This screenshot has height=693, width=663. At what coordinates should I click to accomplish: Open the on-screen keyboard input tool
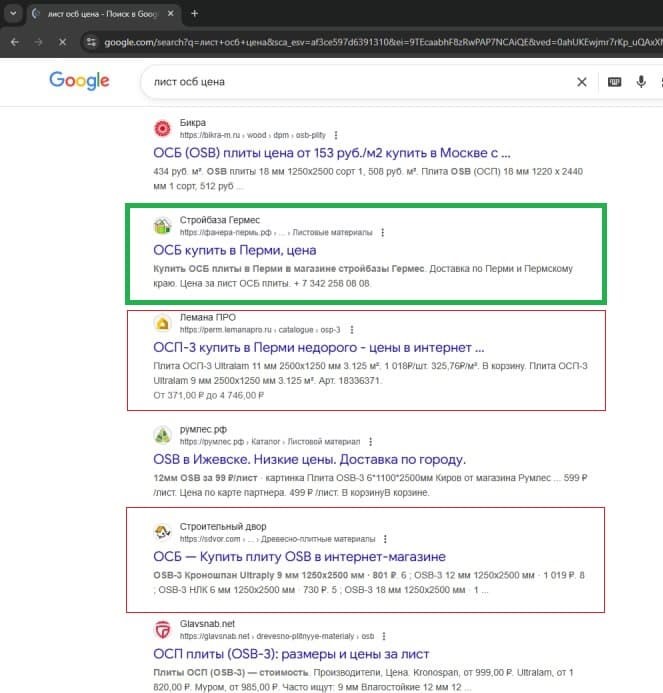click(614, 82)
